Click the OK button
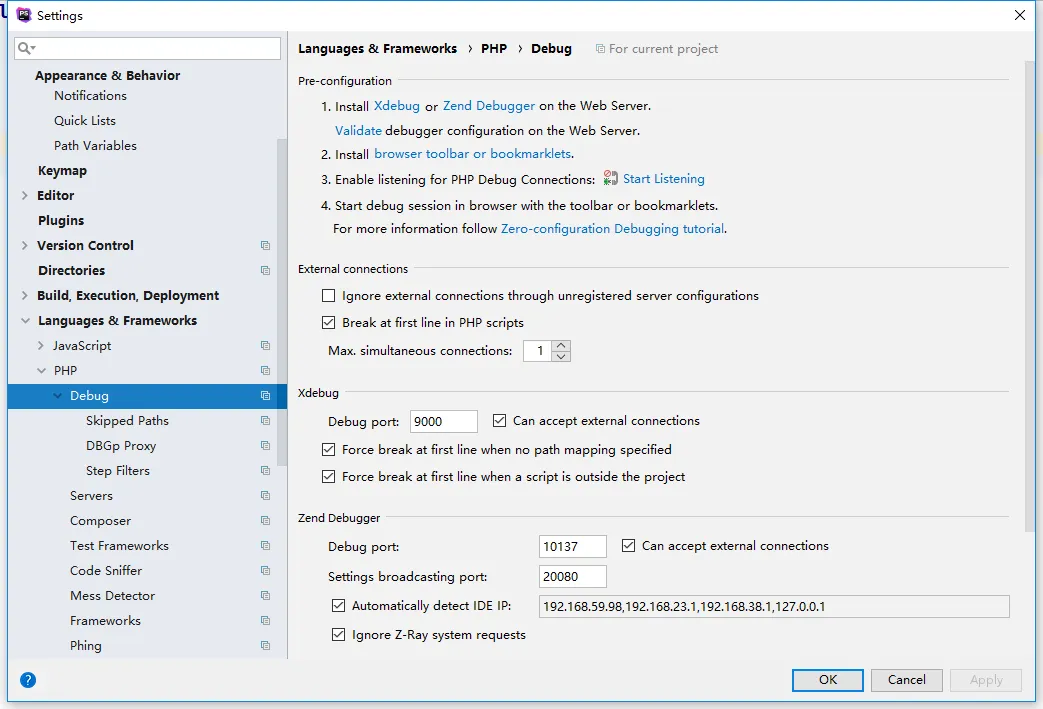The width and height of the screenshot is (1043, 709). tap(827, 680)
